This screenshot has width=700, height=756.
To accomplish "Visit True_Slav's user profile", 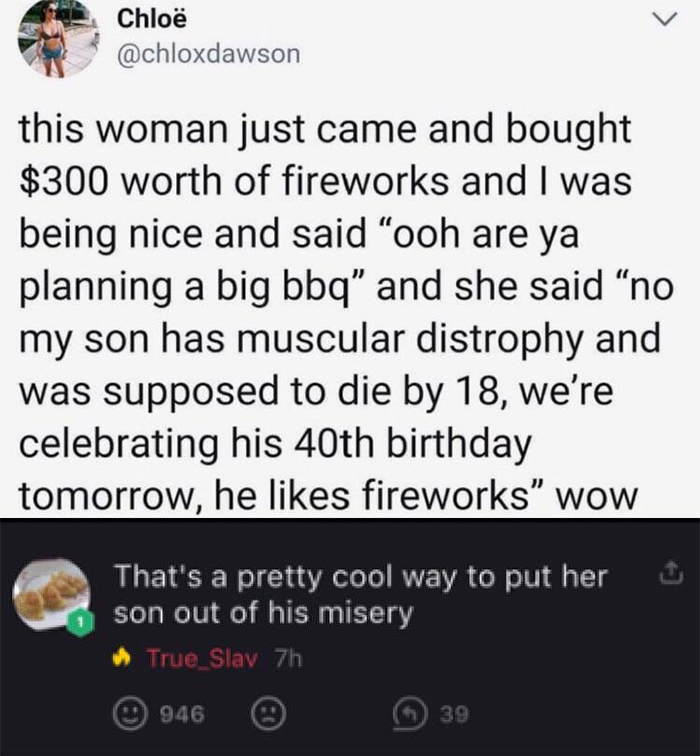I will (202, 659).
